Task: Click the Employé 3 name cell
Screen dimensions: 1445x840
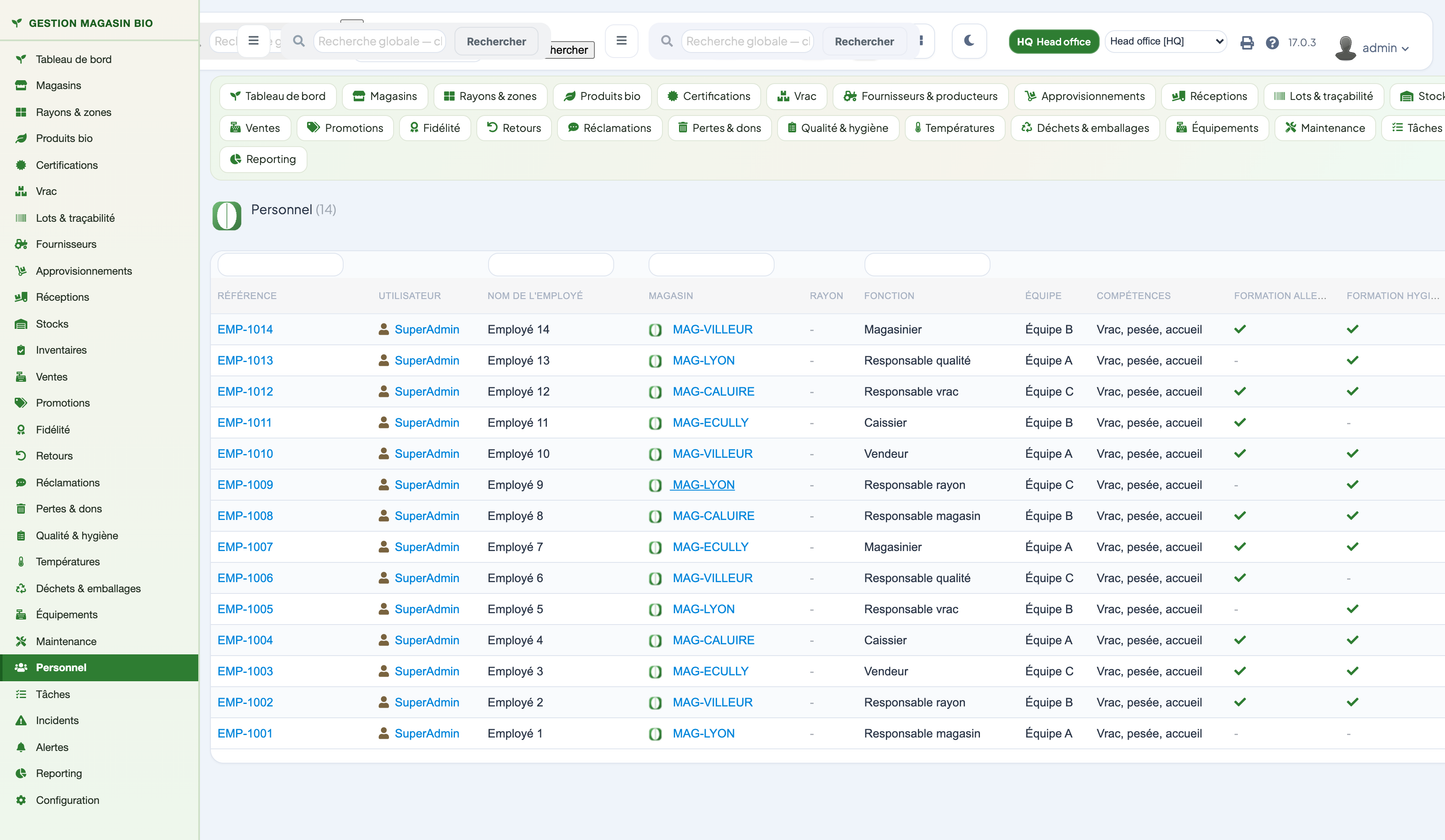Action: [515, 671]
